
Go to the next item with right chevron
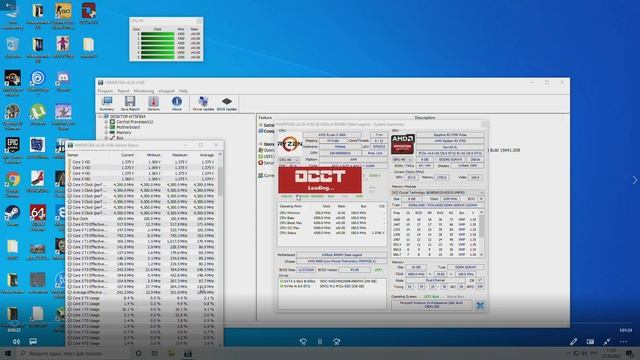point(635,180)
